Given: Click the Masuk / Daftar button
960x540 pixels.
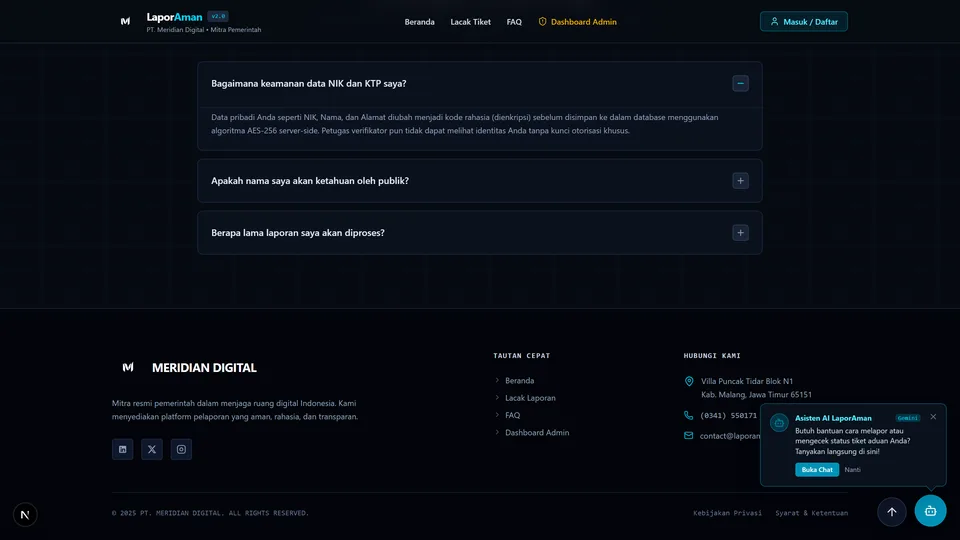Looking at the screenshot, I should point(804,21).
